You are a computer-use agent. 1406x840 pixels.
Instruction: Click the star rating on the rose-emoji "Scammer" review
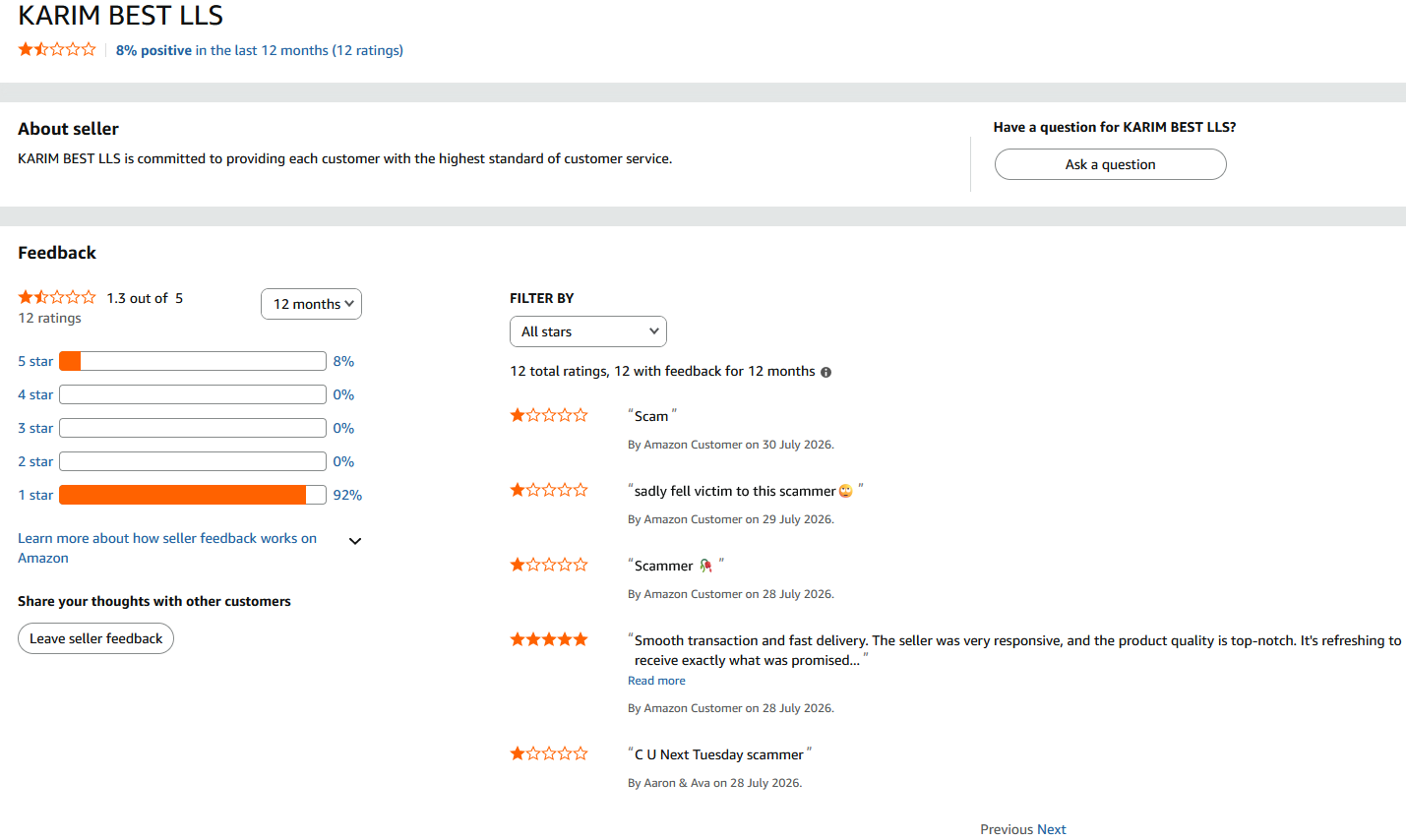click(549, 565)
